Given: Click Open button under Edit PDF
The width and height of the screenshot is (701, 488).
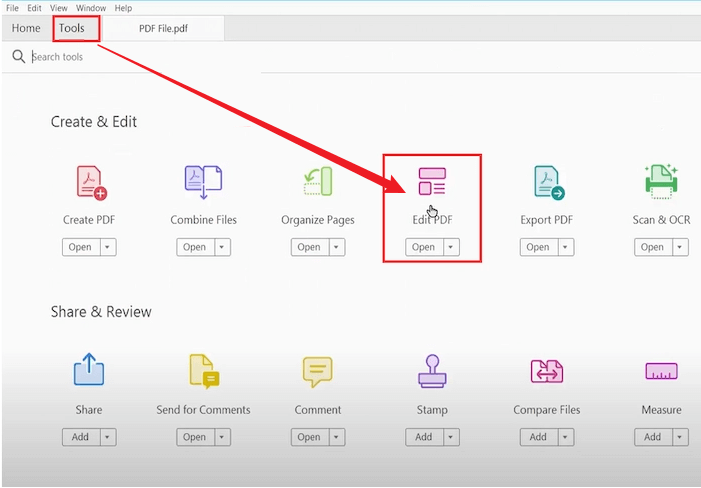Looking at the screenshot, I should click(x=424, y=247).
